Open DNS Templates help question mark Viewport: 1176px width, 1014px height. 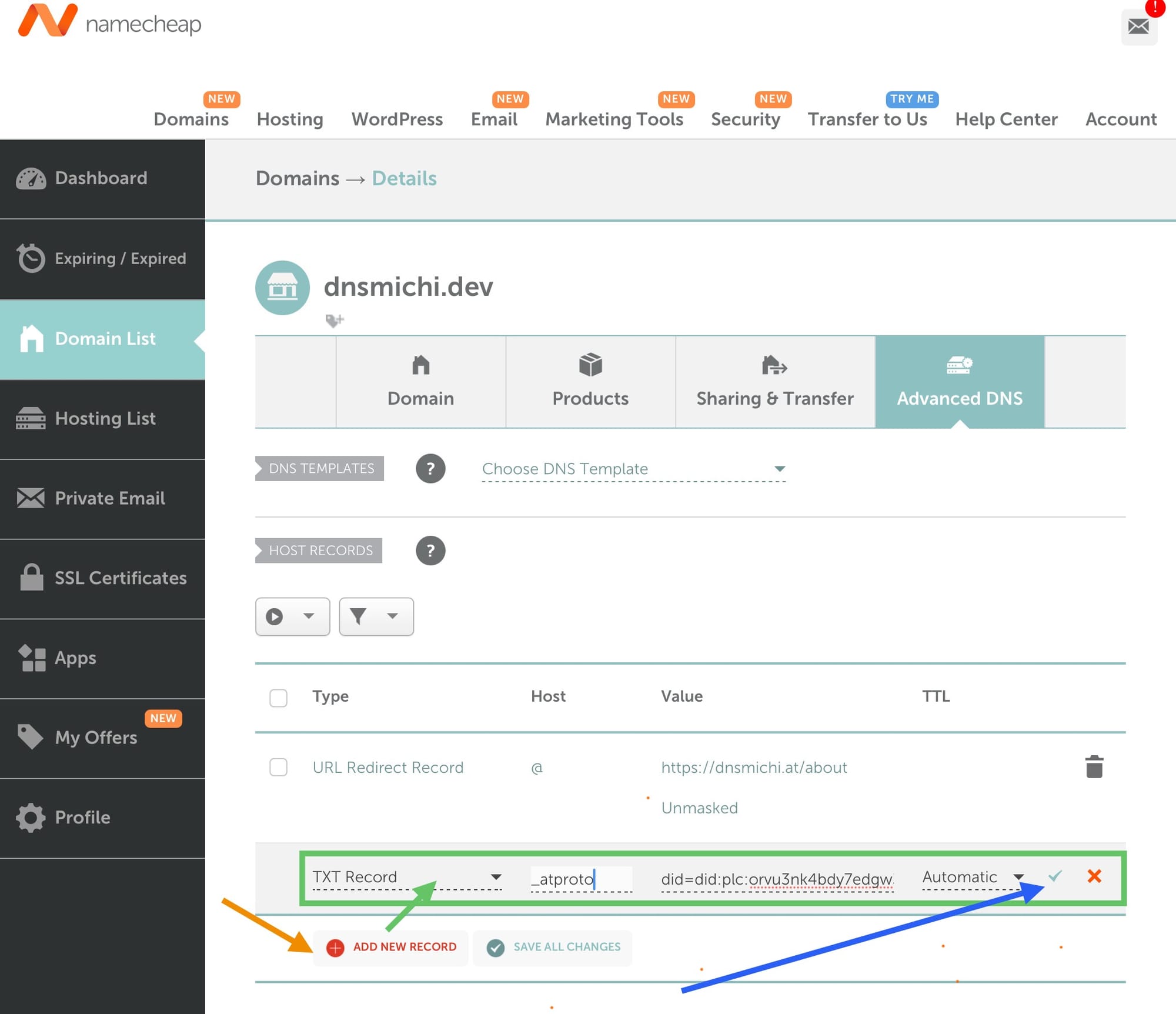pos(430,469)
